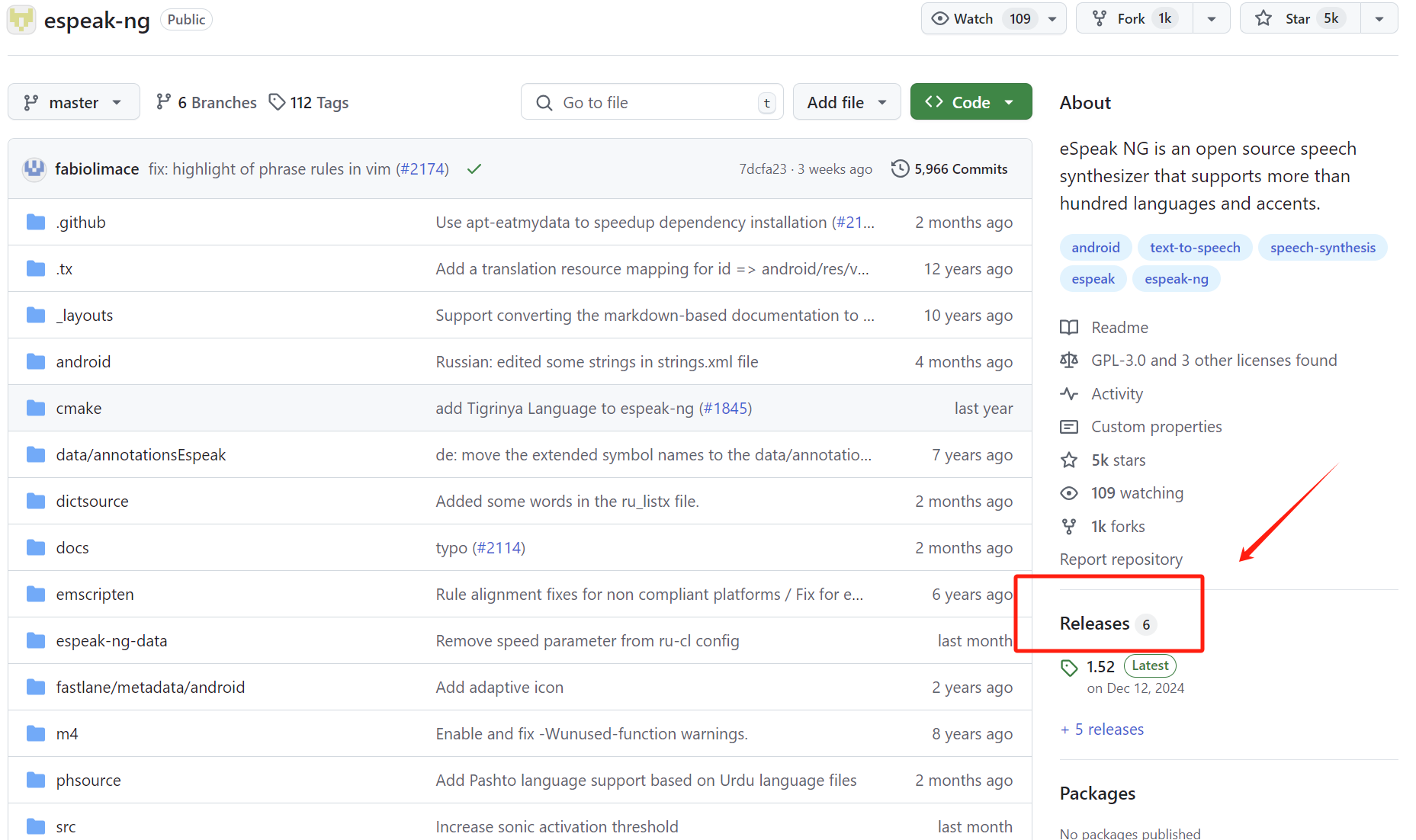Open the Add file dropdown
1416x840 pixels.
pos(847,102)
